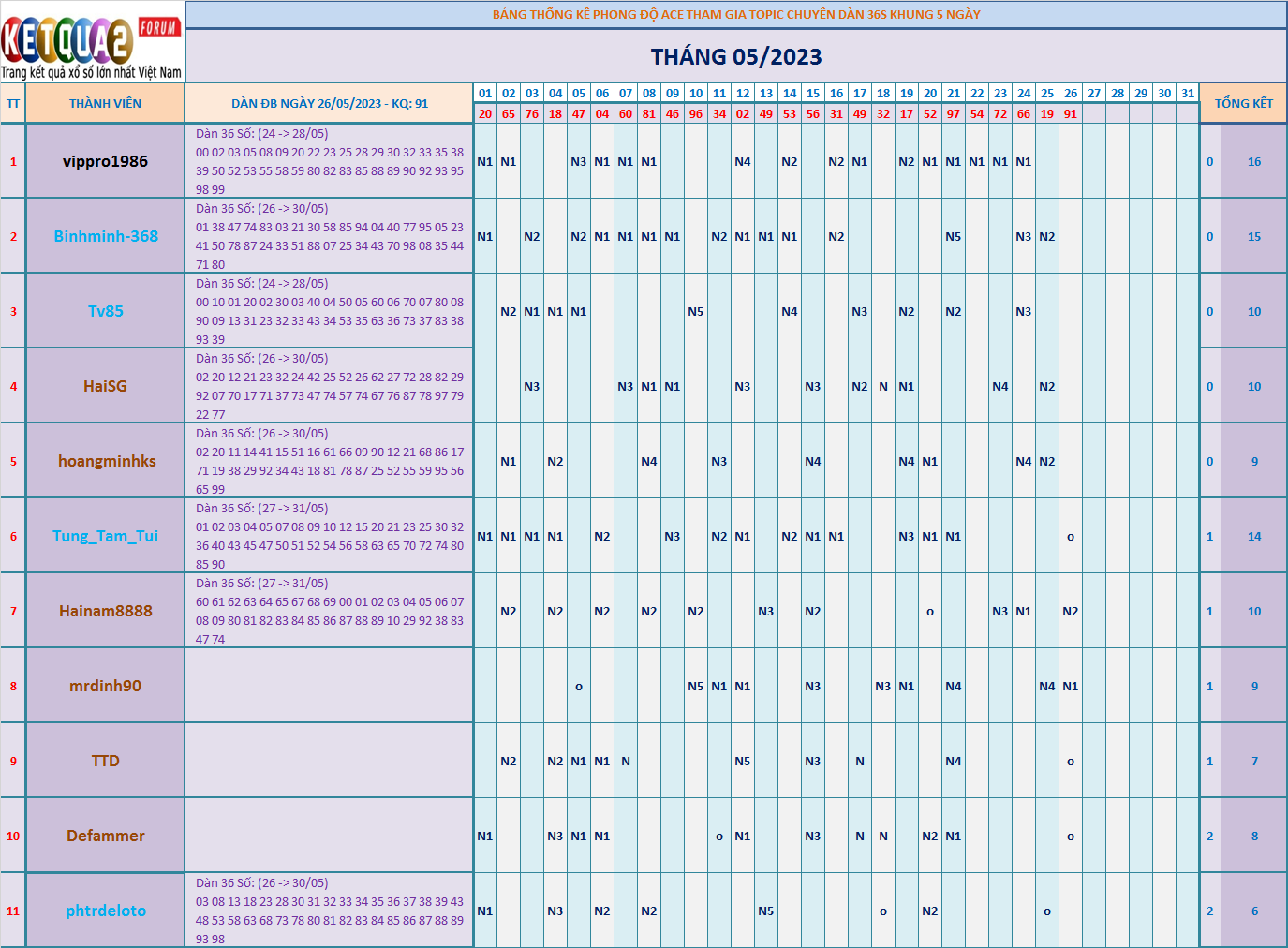The image size is (1288, 948).
Task: Click result 96 under day 10
Action: tap(696, 113)
